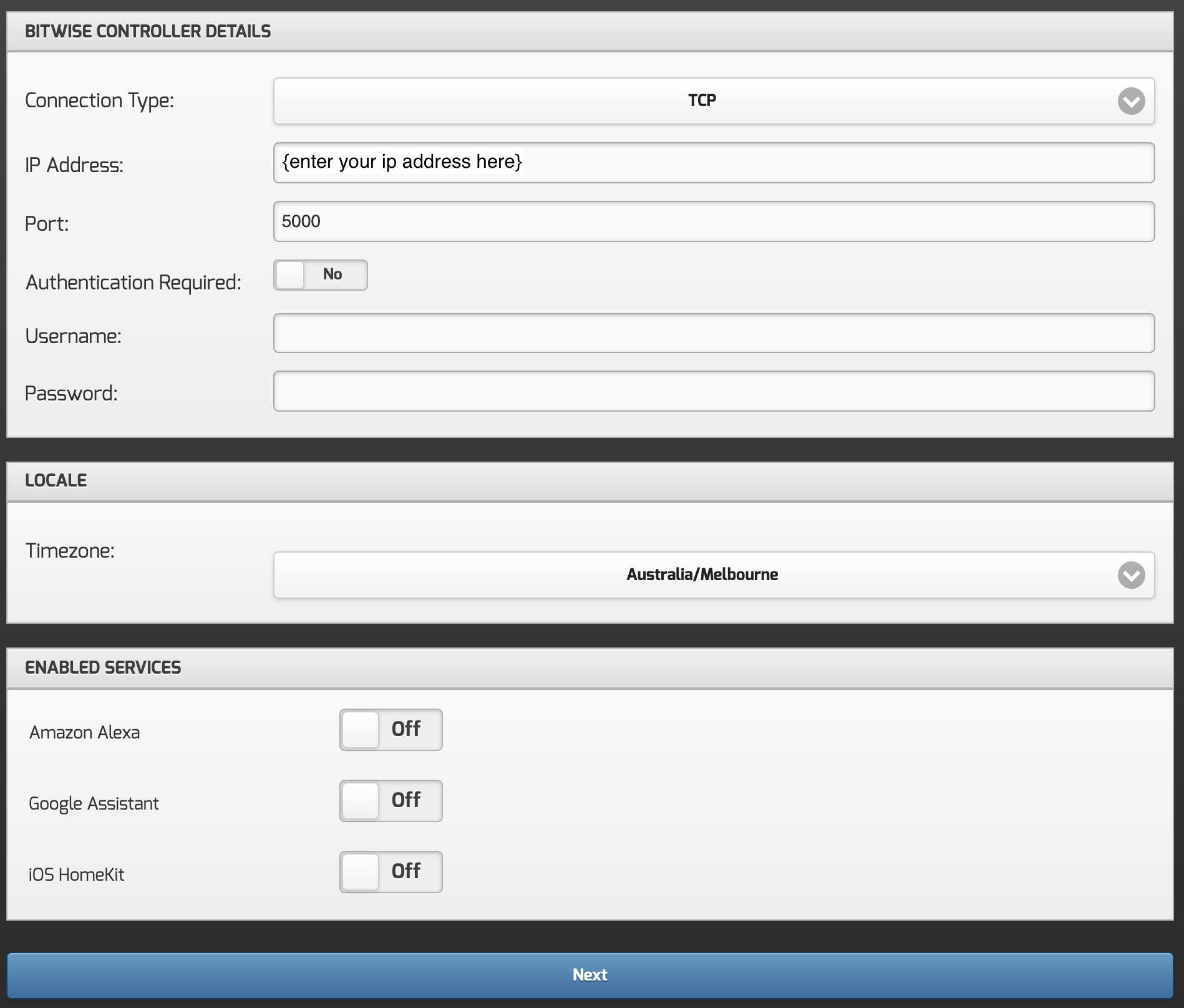Click into the Port field showing 5000
This screenshot has width=1184, height=1008.
(714, 221)
